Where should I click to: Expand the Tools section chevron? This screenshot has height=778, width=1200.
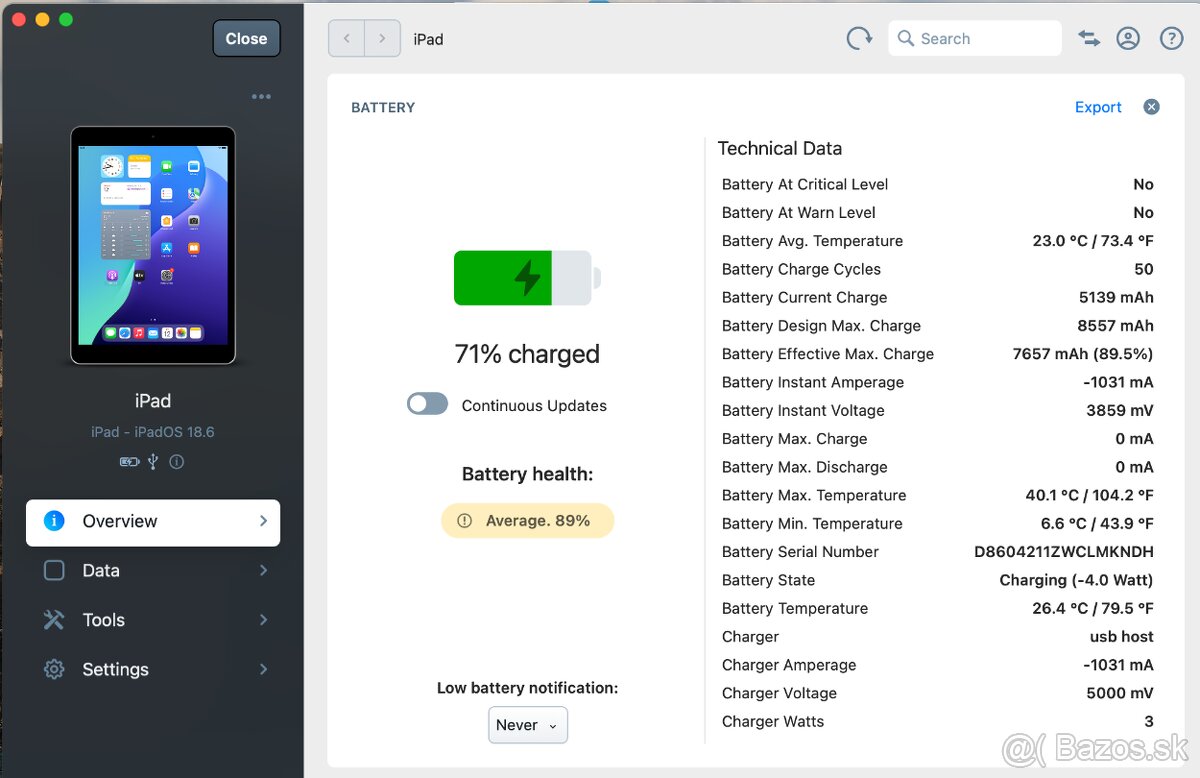click(x=263, y=620)
